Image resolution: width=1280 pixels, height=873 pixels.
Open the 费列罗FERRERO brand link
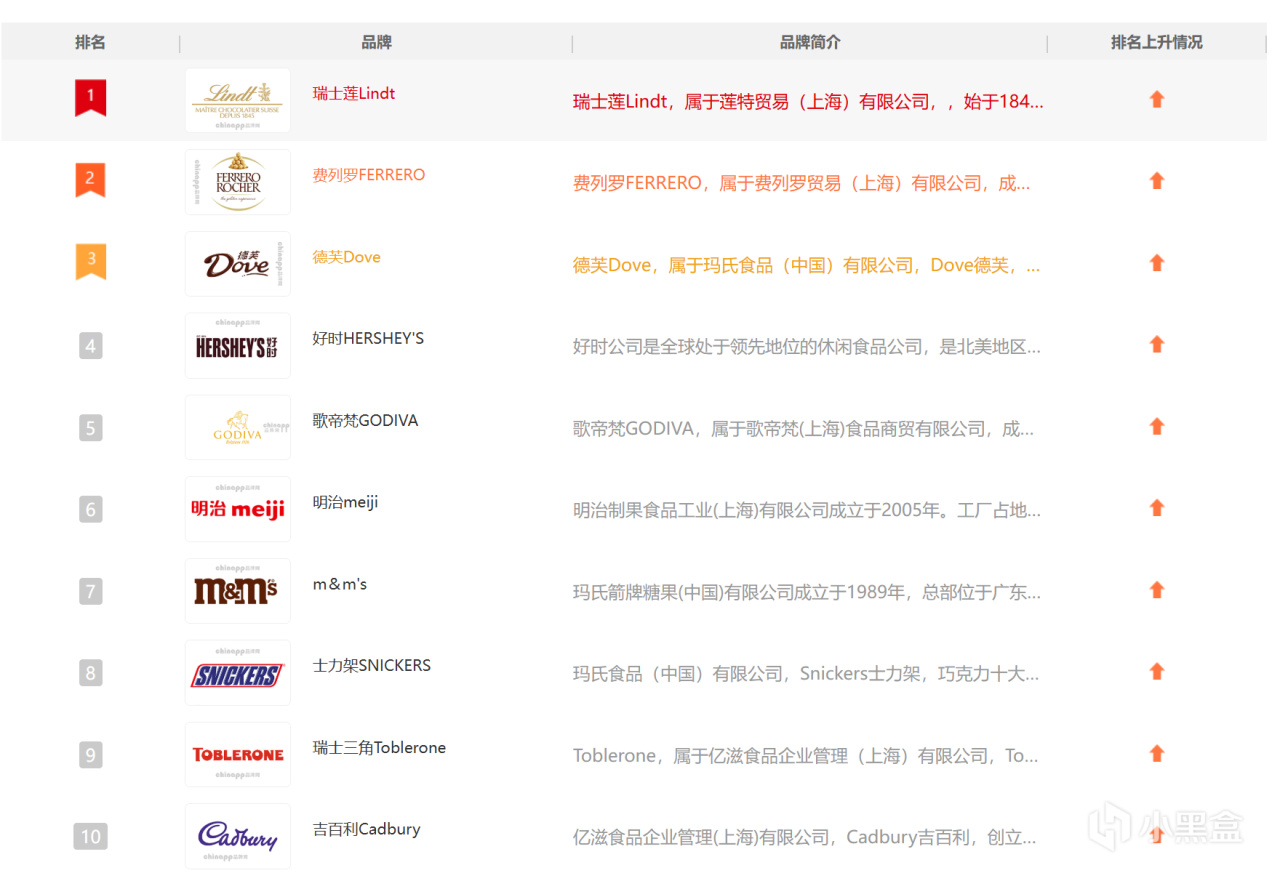pyautogui.click(x=369, y=175)
